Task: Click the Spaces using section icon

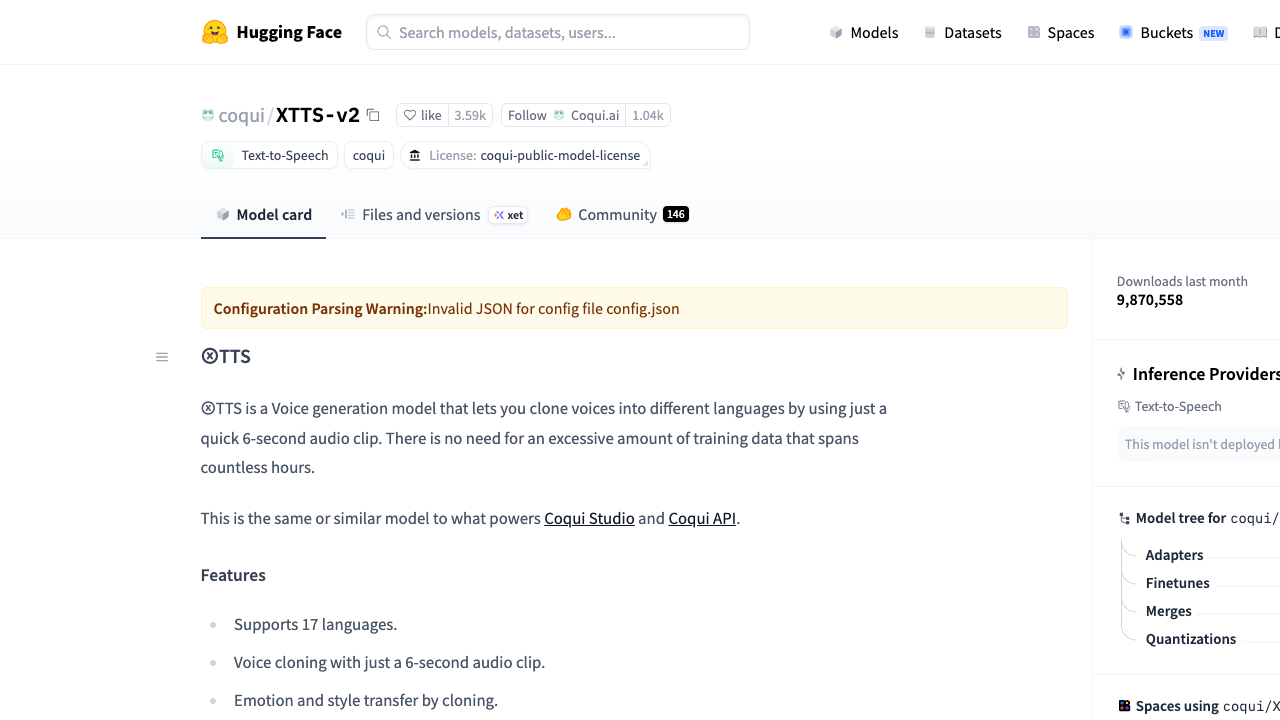Action: click(x=1124, y=706)
